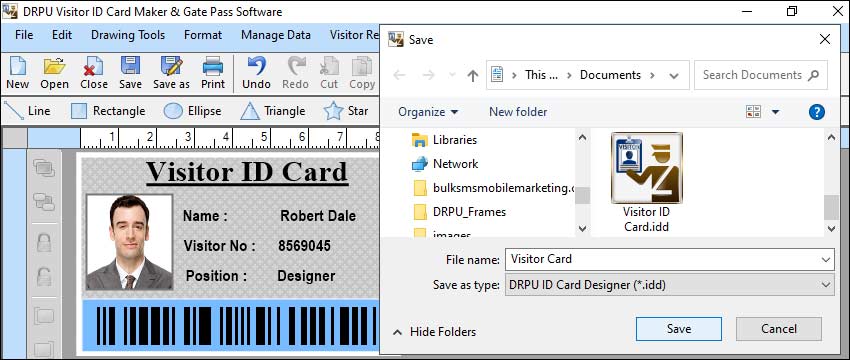Image resolution: width=850 pixels, height=360 pixels.
Task: Close the Save dialog with X
Action: [x=825, y=39]
